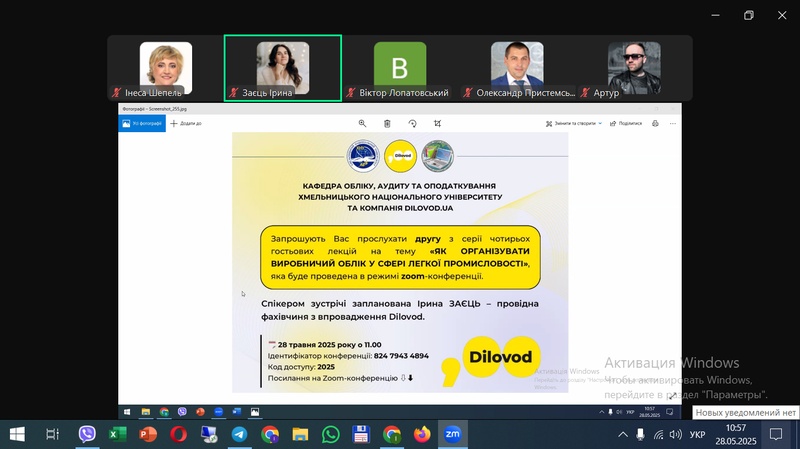Viewport: 800px width, 449px height.
Task: Select Інеса Шепель participant thumbnail
Action: point(166,68)
